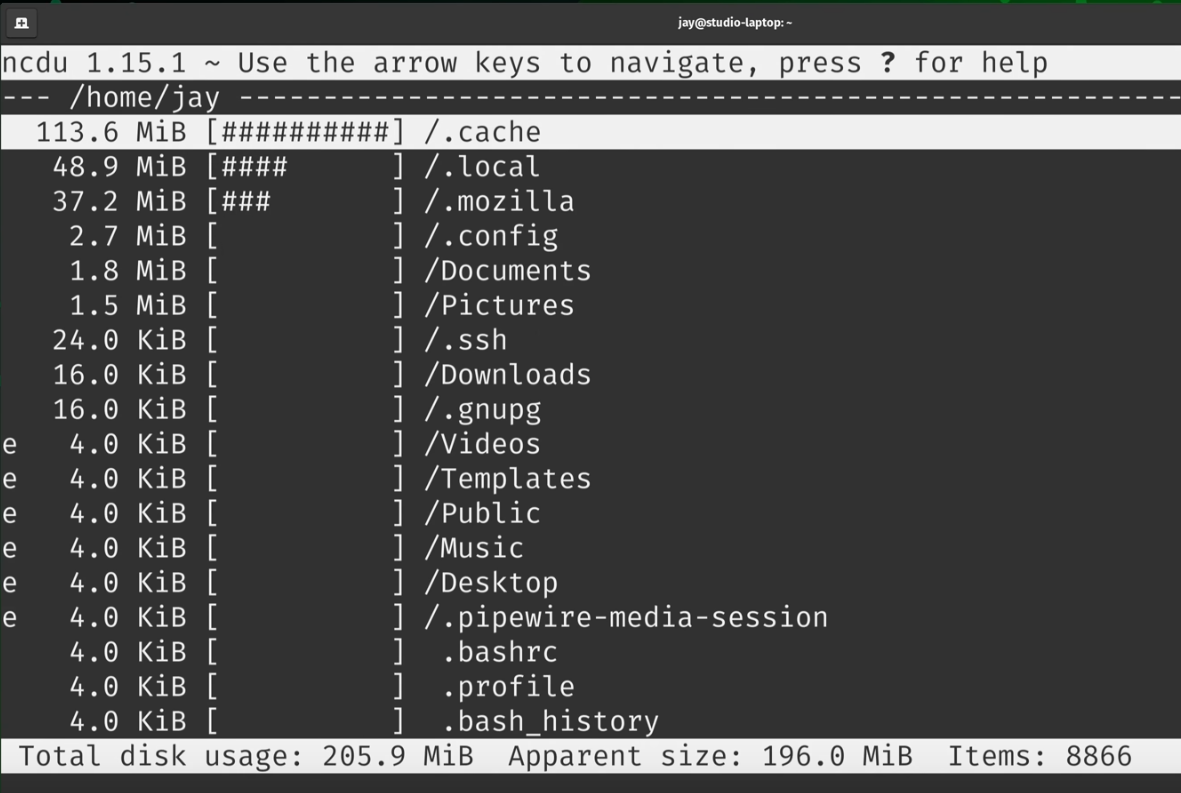Select the /Music directory entry

474,548
